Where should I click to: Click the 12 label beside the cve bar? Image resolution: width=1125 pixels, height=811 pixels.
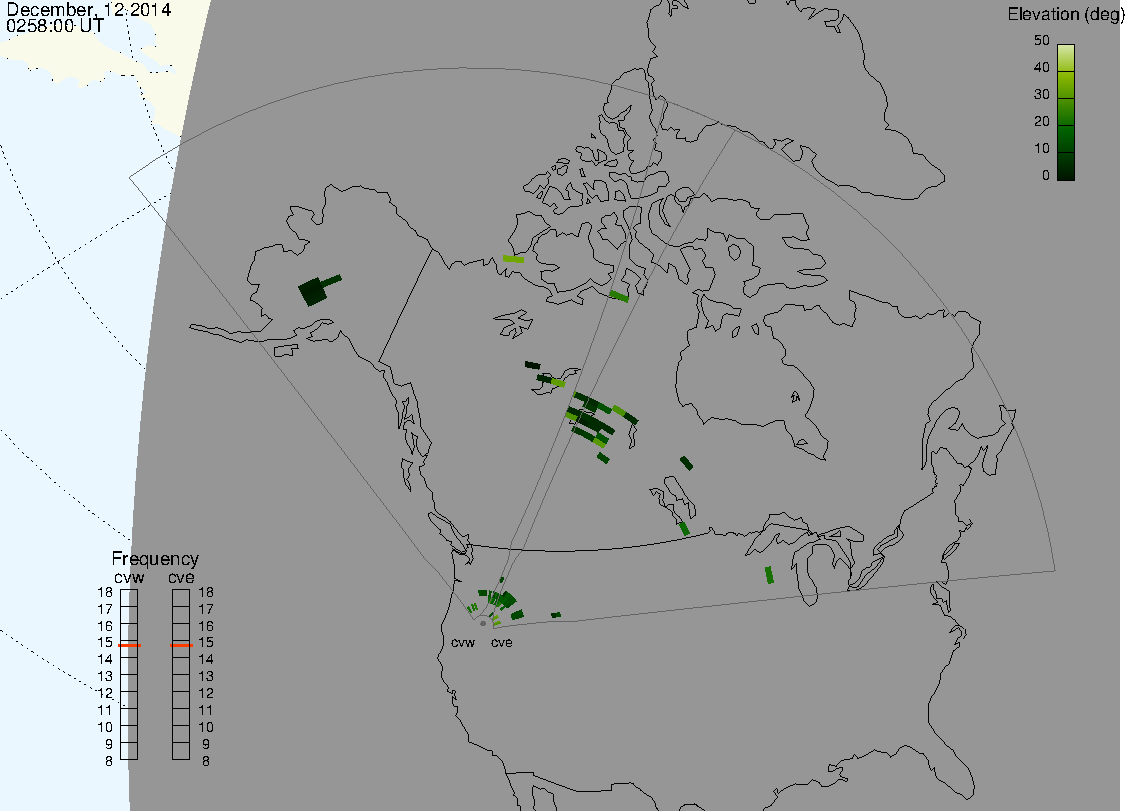point(206,693)
